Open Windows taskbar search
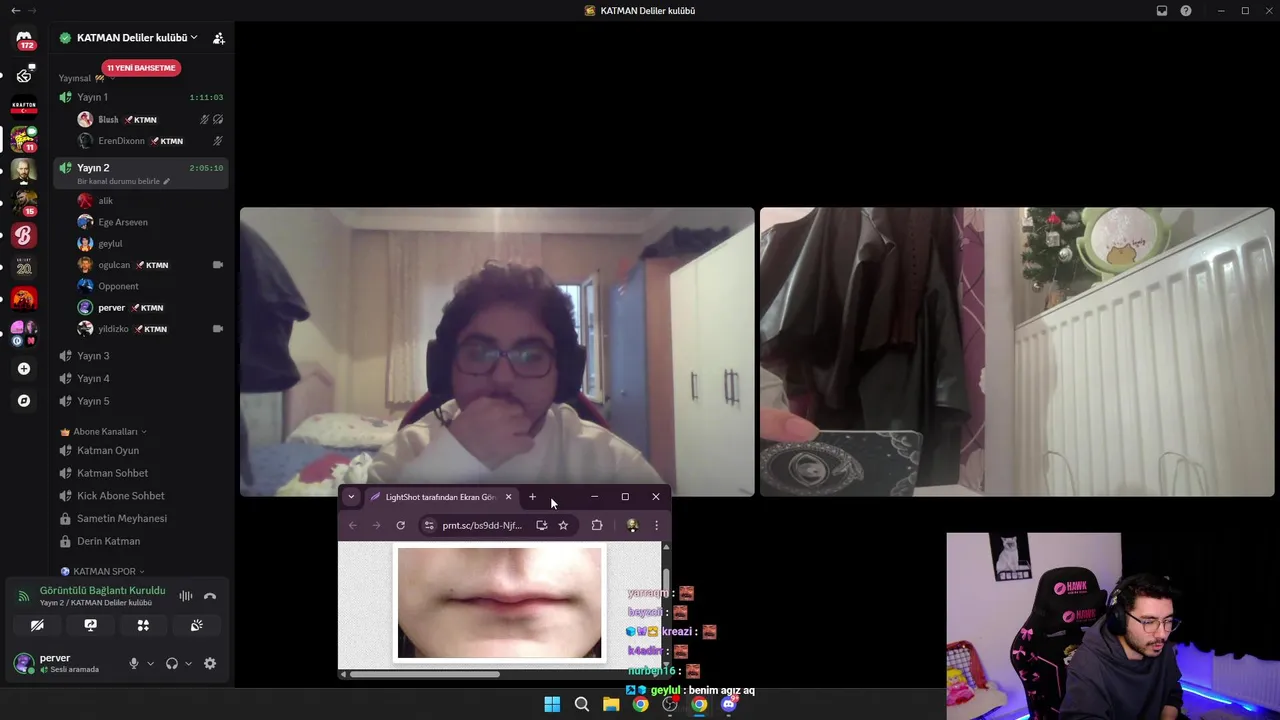This screenshot has height=720, width=1280. coord(581,704)
